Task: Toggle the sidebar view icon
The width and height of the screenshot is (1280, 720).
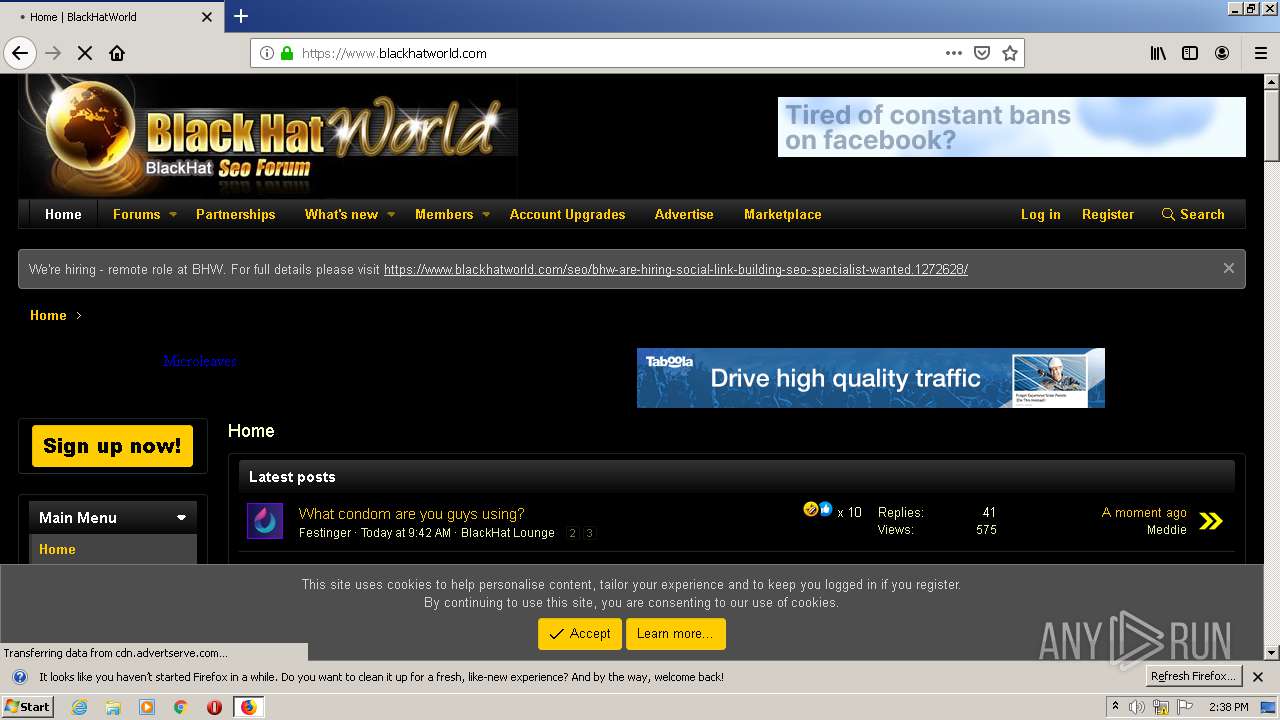Action: pyautogui.click(x=1190, y=53)
